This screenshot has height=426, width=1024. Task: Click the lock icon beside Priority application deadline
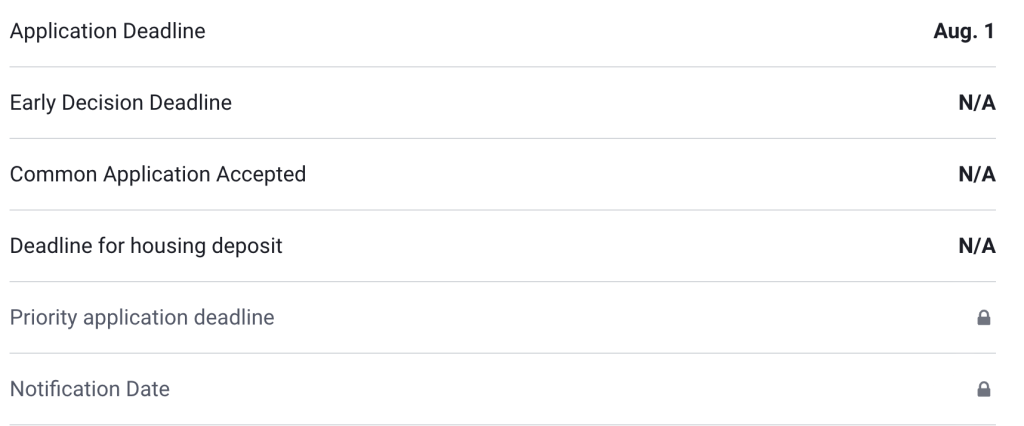(983, 318)
